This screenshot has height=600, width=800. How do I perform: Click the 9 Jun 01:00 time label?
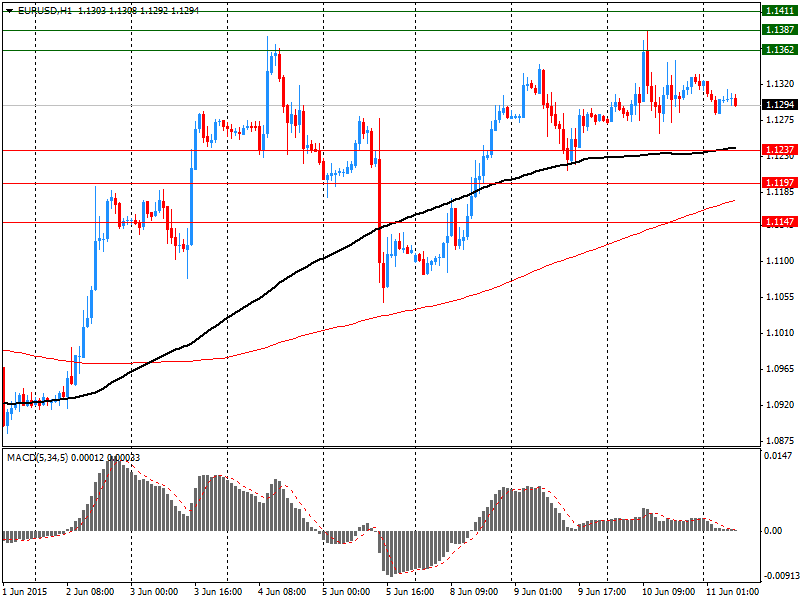[x=538, y=592]
